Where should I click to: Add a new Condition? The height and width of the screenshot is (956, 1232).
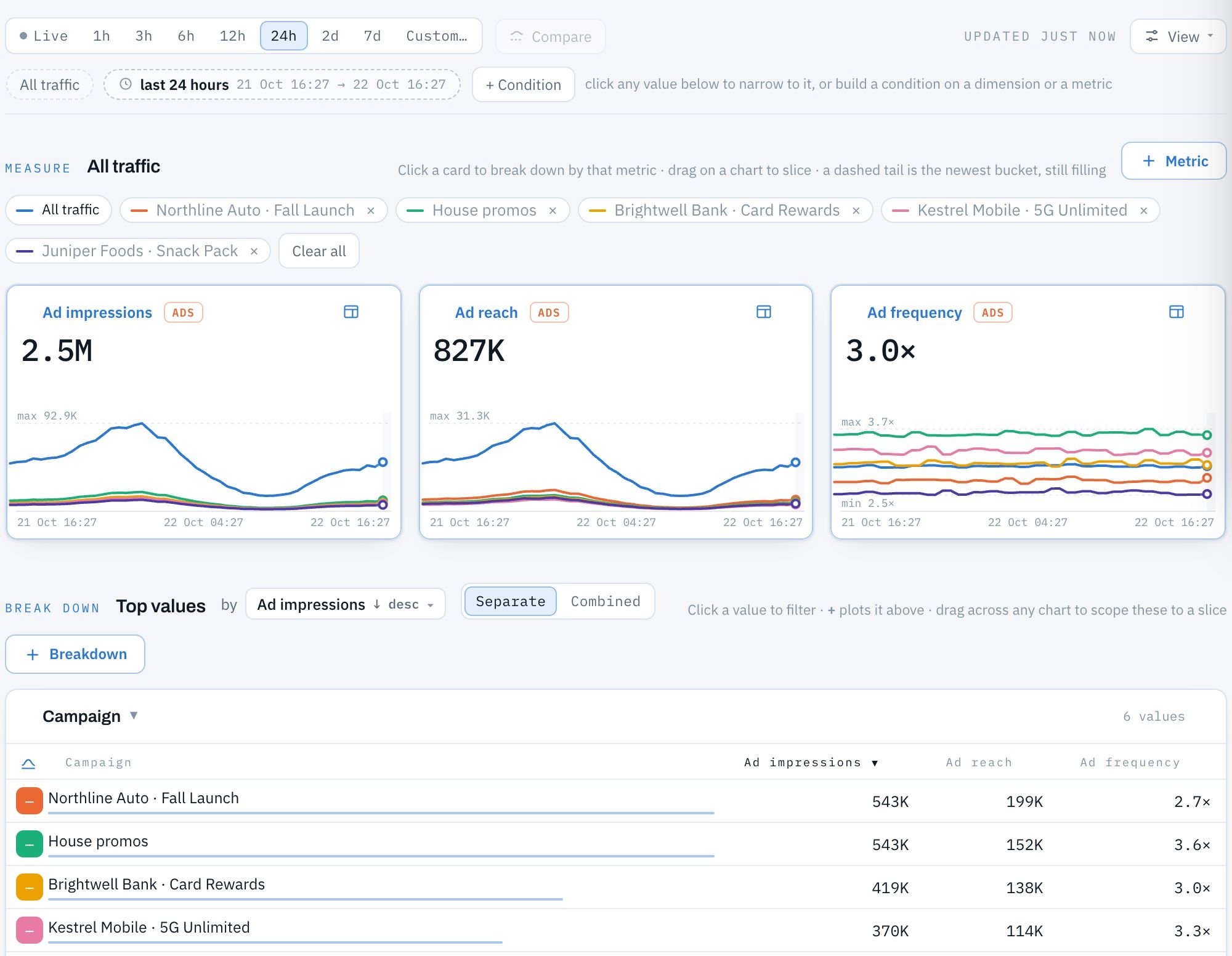click(x=524, y=84)
